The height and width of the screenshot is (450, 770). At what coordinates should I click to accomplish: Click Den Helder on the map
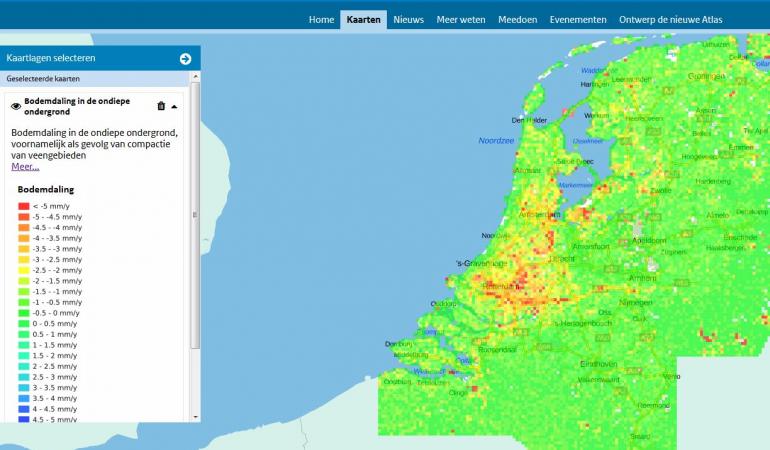(x=529, y=120)
